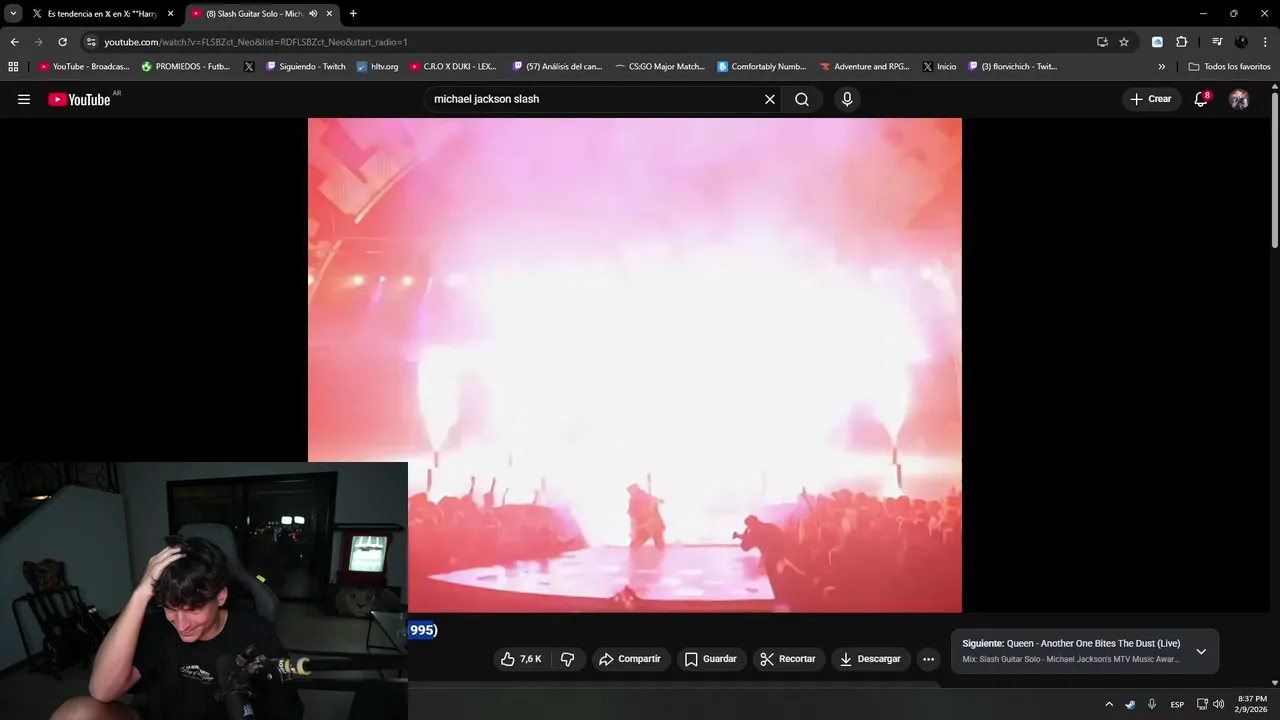Switch ESP input language
This screenshot has width=1280, height=720.
(1177, 704)
